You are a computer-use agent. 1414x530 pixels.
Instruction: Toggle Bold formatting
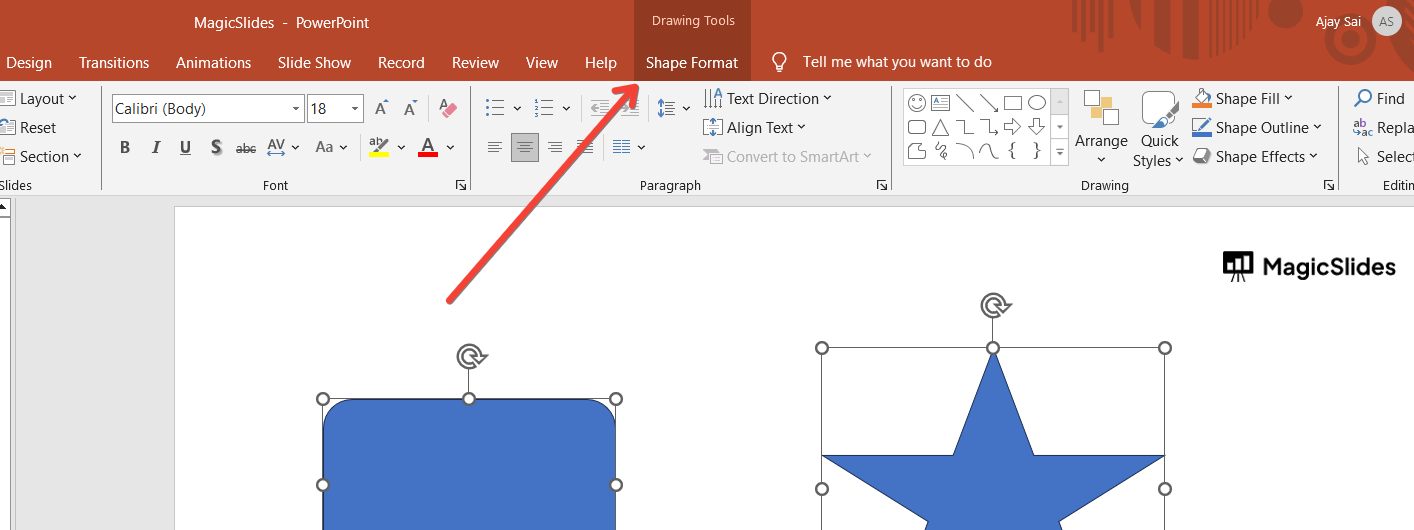125,148
